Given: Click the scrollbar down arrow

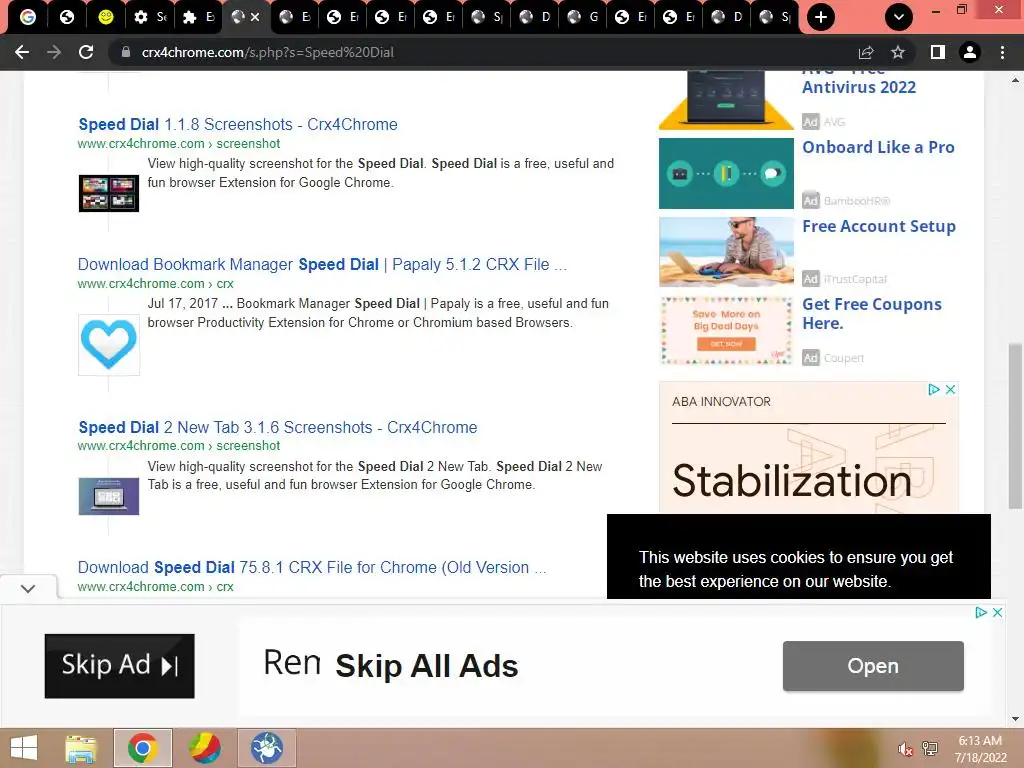Looking at the screenshot, I should click(1015, 719).
